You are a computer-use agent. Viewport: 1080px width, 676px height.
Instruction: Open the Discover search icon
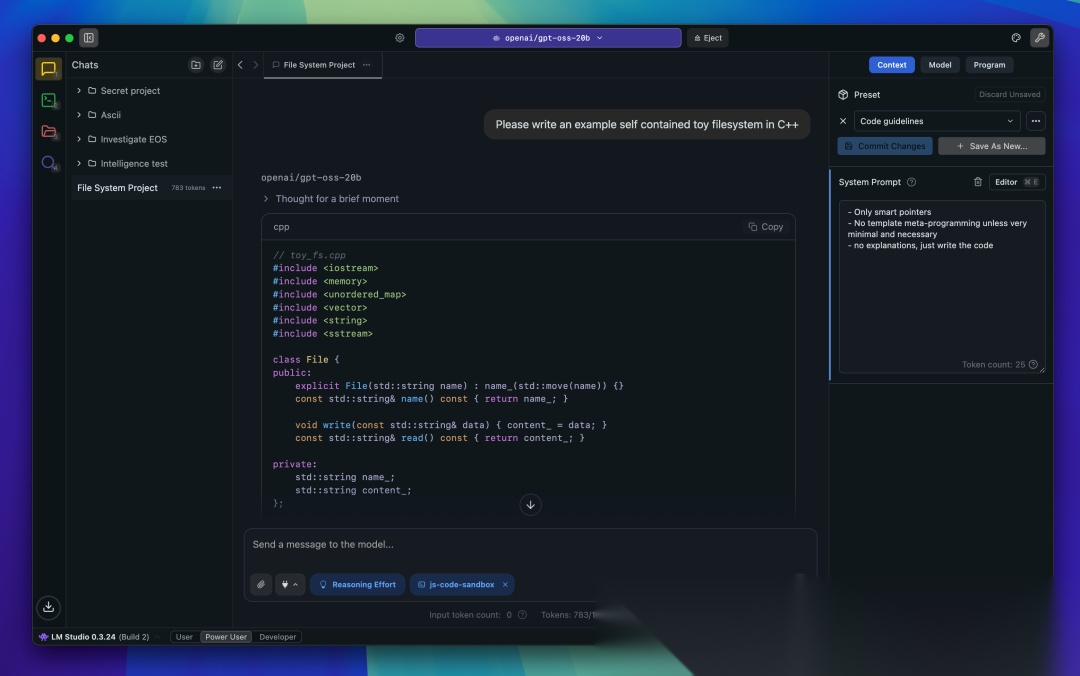pyautogui.click(x=48, y=163)
